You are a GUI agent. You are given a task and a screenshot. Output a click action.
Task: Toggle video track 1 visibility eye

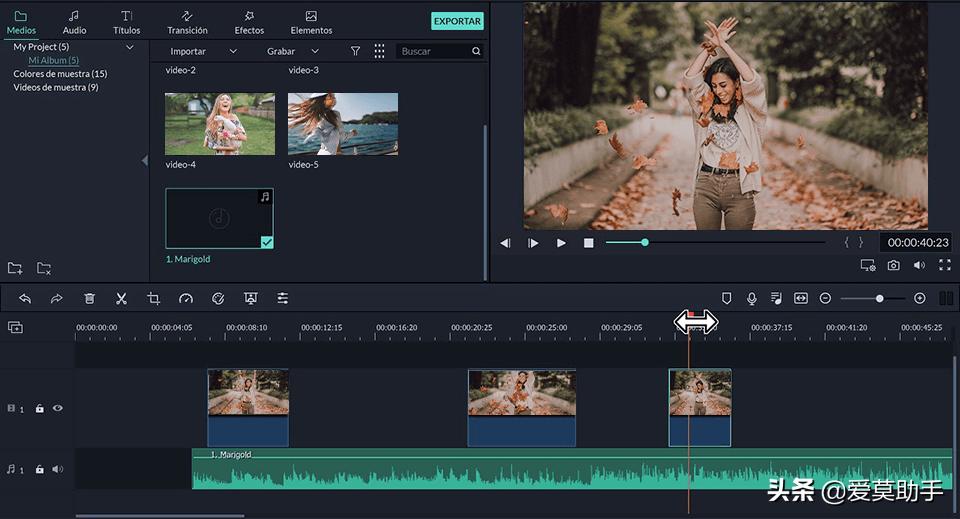(58, 408)
